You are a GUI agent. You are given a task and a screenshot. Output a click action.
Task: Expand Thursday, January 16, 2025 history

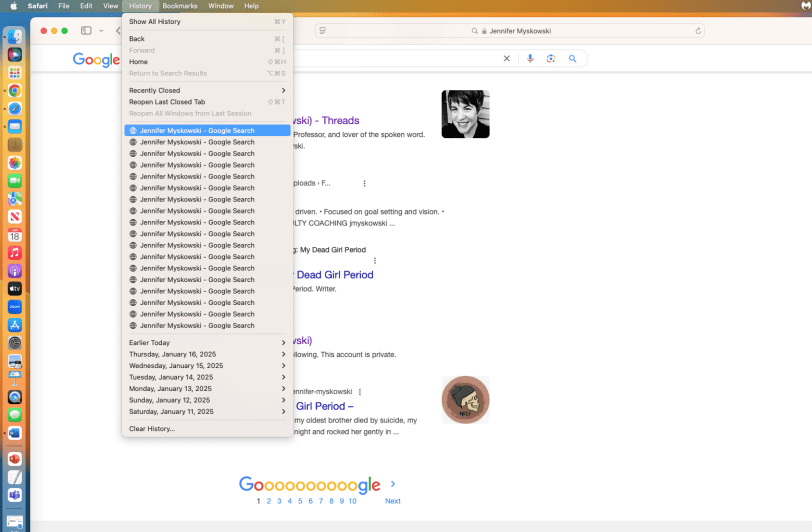207,354
